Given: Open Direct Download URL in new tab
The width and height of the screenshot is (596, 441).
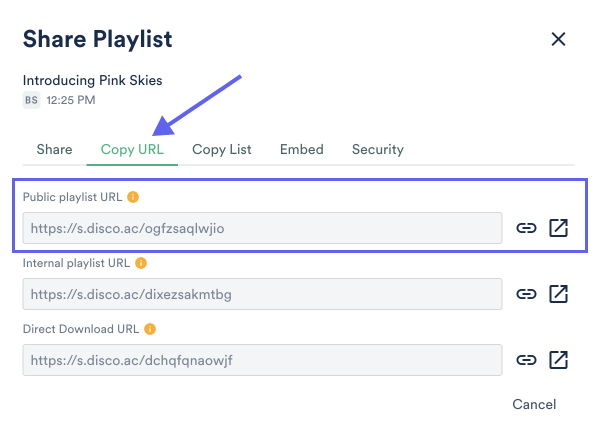Looking at the screenshot, I should click(558, 360).
